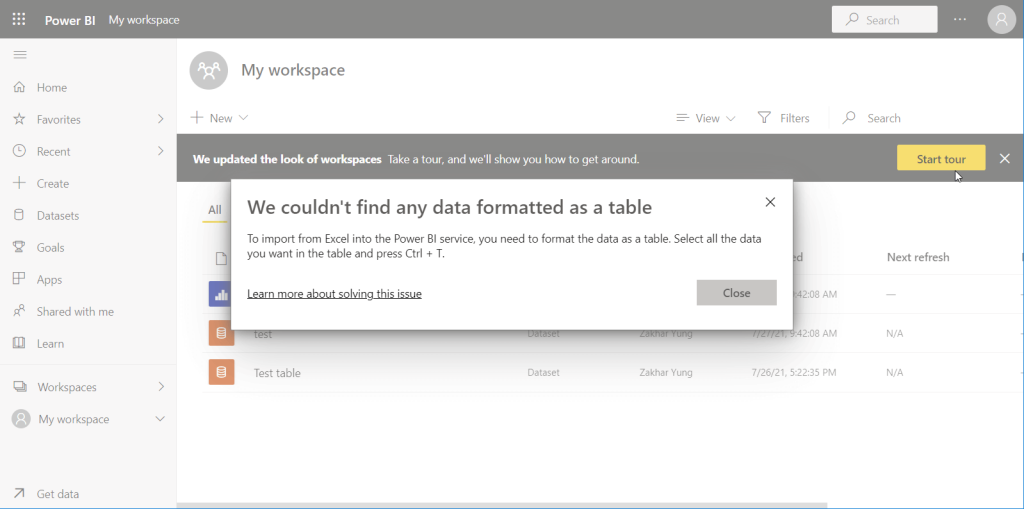The image size is (1024, 509).
Task: Click the Next refresh column header
Action: pyautogui.click(x=918, y=257)
